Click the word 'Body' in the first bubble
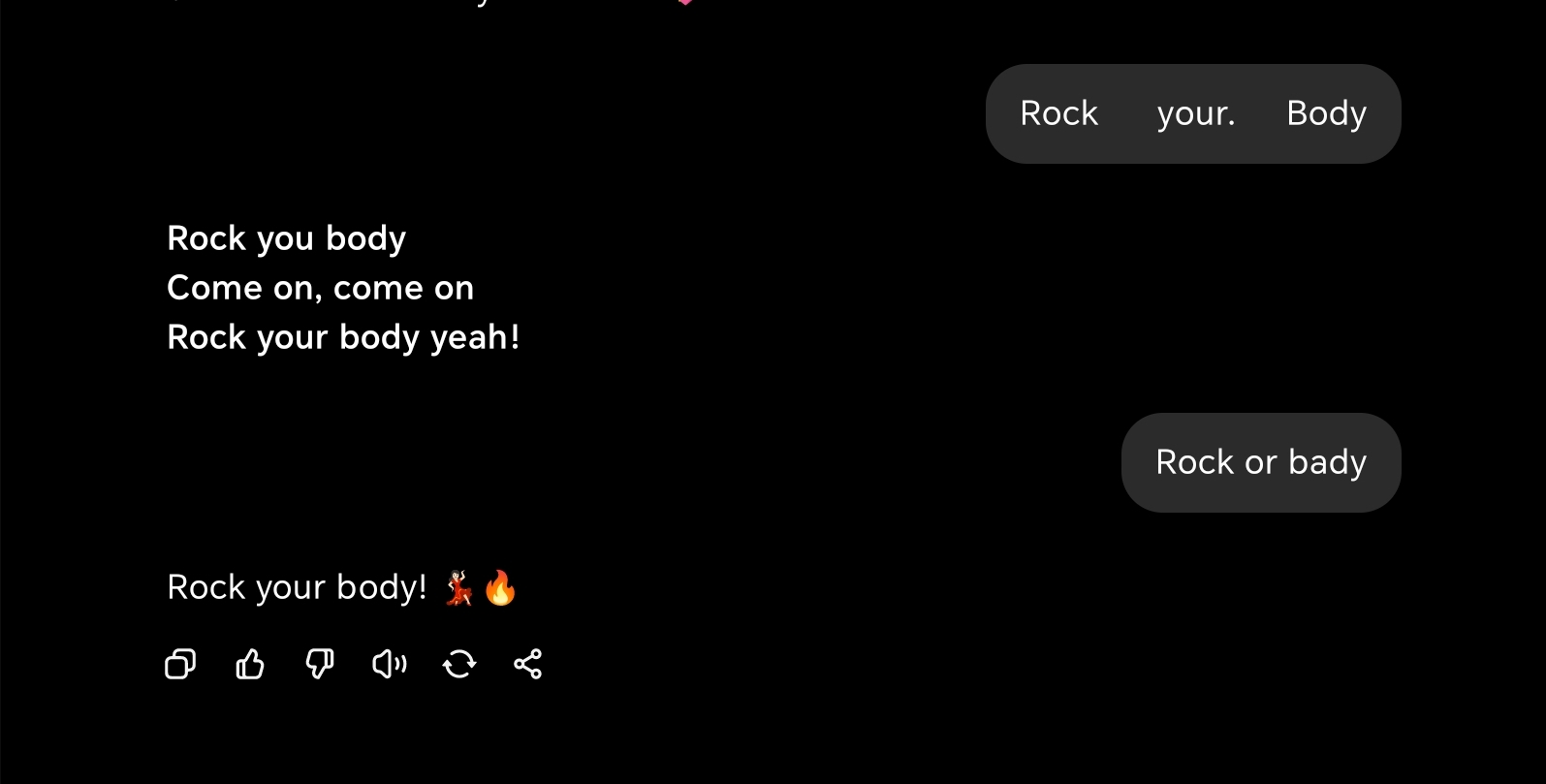 point(1326,113)
